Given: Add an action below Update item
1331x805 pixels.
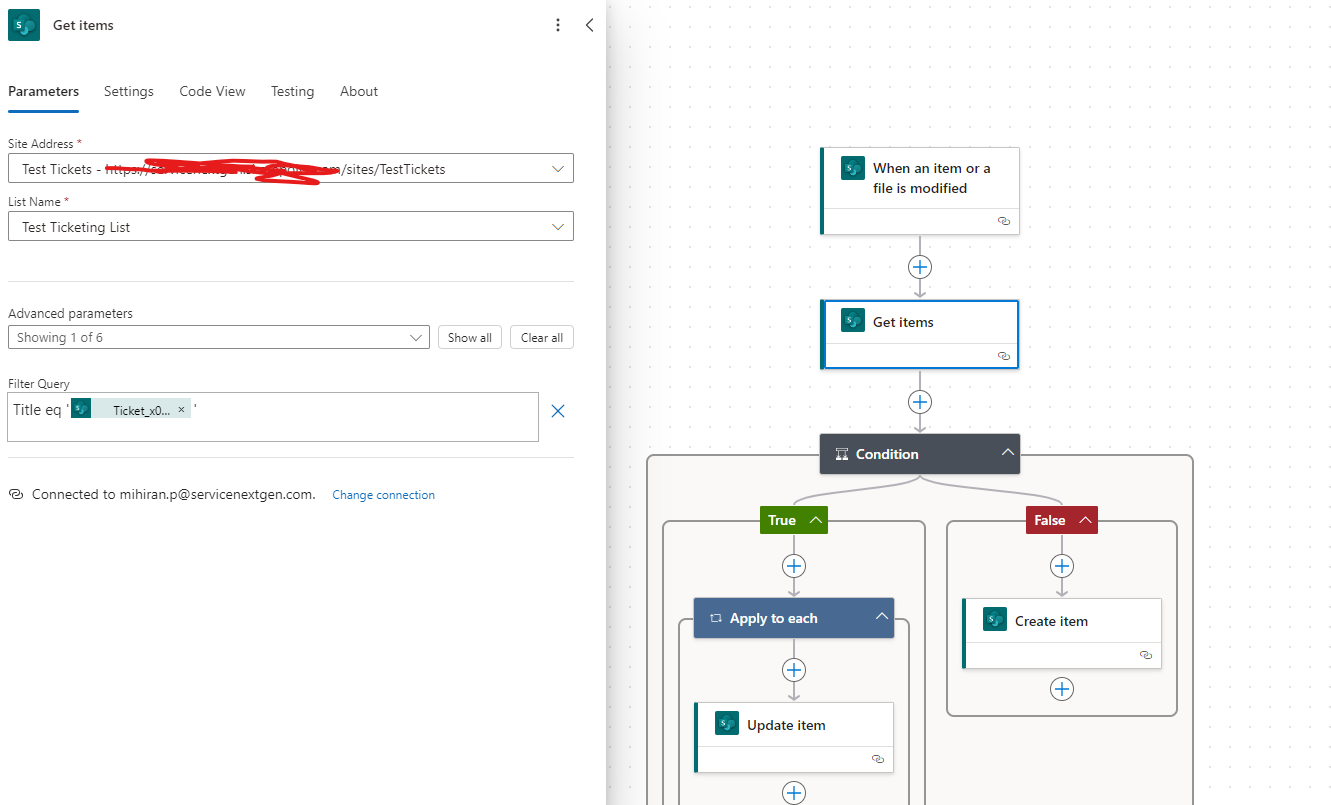Looking at the screenshot, I should click(794, 793).
